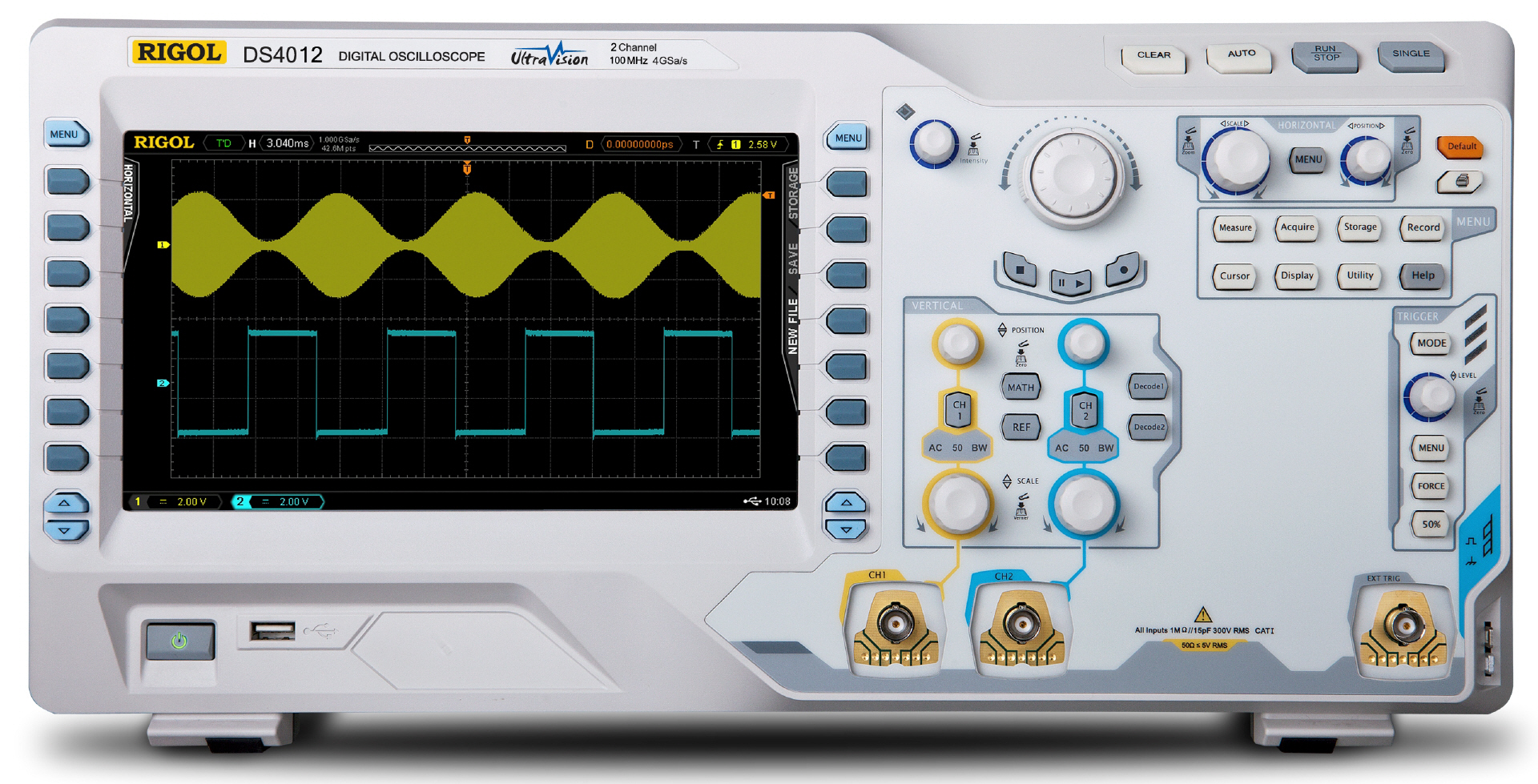The image size is (1538, 784).
Task: Open the Storage menu
Action: (1360, 227)
